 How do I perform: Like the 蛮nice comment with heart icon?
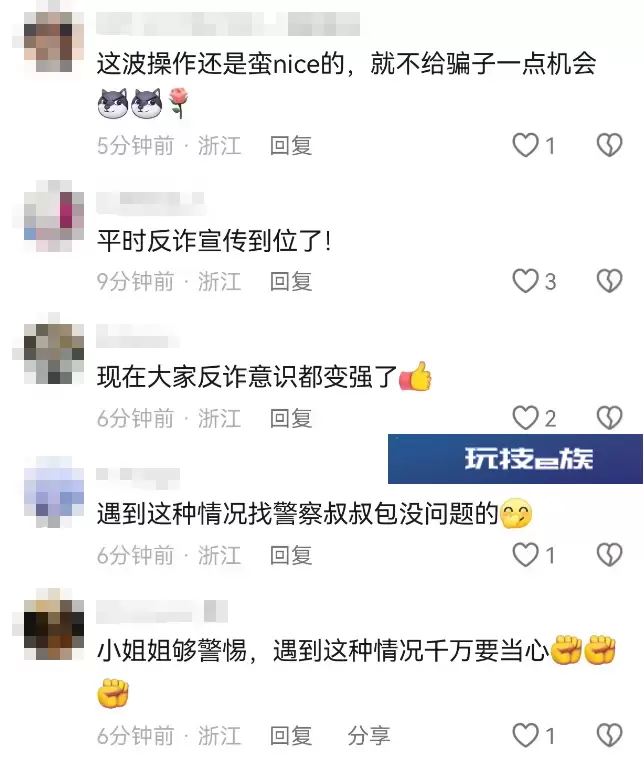pyautogui.click(x=525, y=145)
